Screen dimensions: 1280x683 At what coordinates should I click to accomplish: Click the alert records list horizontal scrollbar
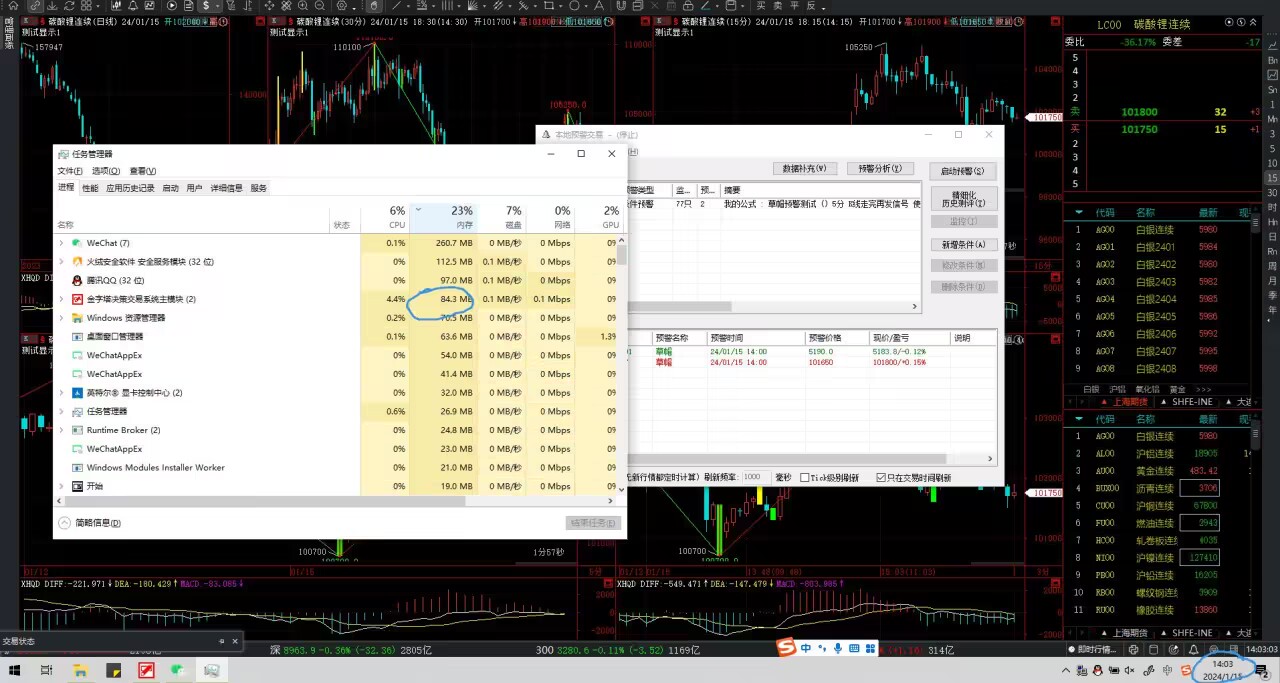click(x=811, y=458)
